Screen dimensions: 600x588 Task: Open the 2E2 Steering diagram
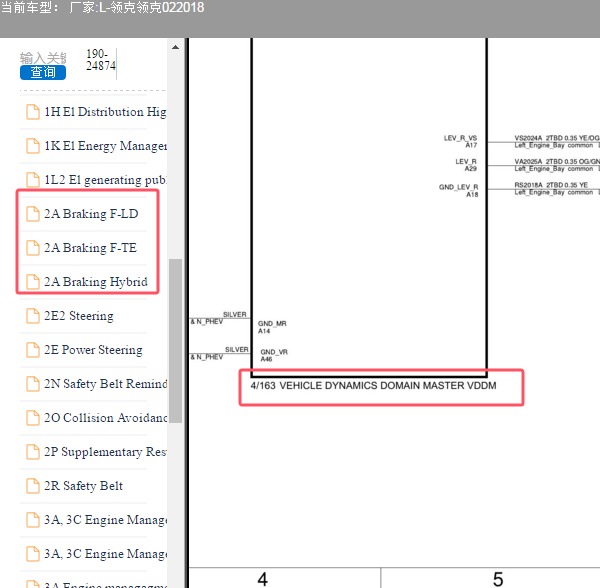click(x=79, y=316)
